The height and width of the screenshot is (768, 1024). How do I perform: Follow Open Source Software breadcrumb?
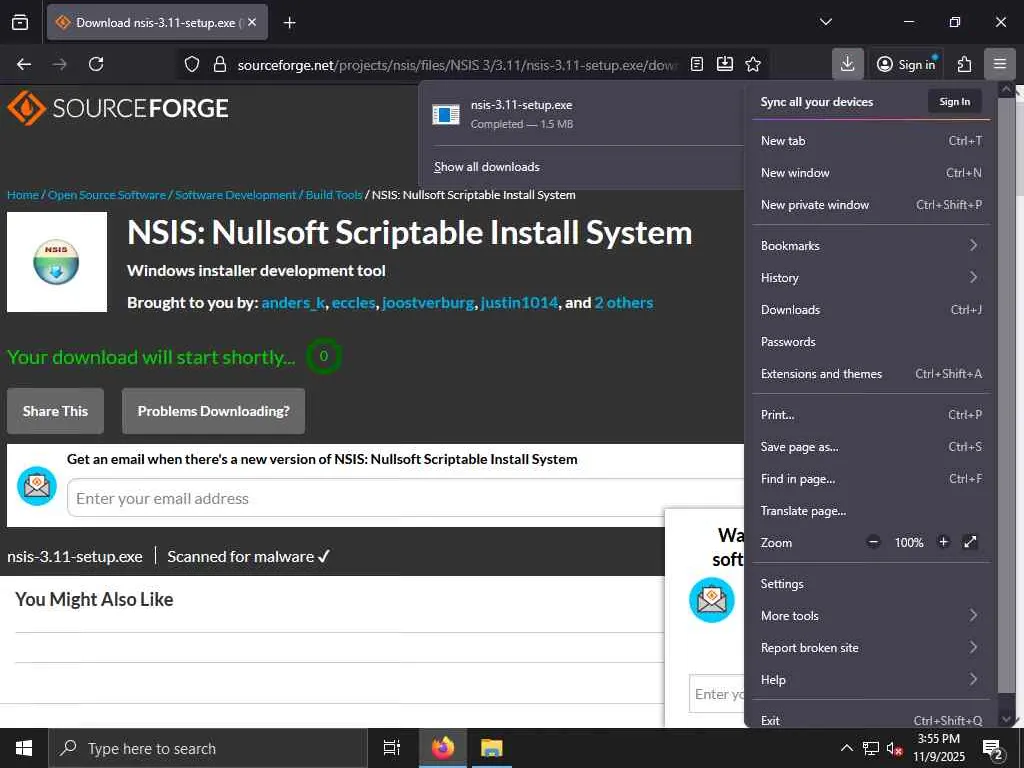click(106, 195)
